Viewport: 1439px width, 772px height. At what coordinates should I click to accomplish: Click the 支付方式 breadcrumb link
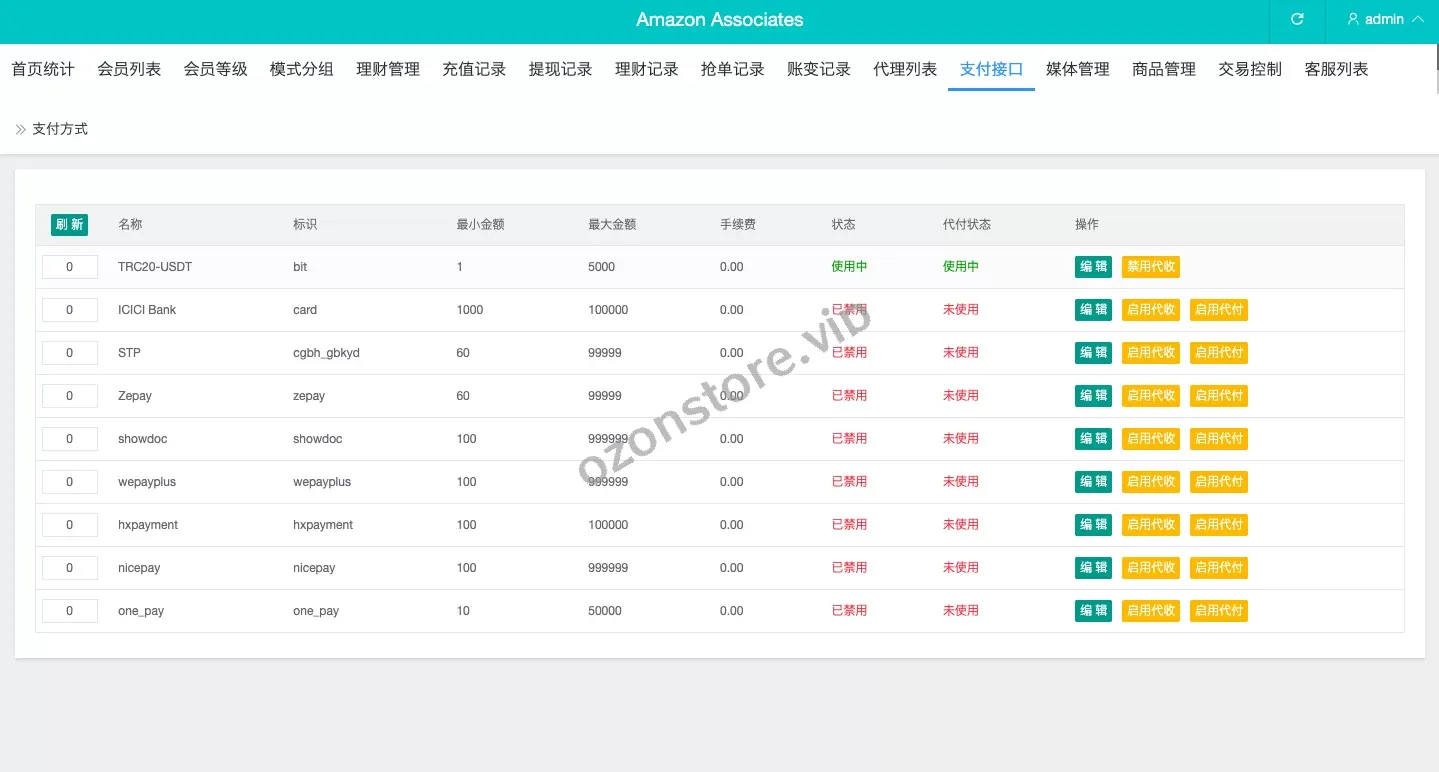[60, 129]
